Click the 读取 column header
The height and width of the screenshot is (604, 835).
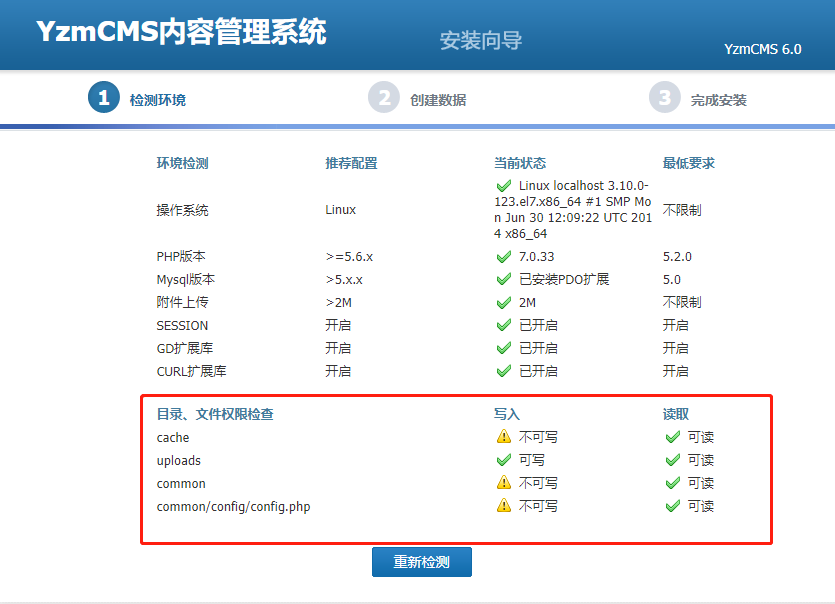coord(676,414)
